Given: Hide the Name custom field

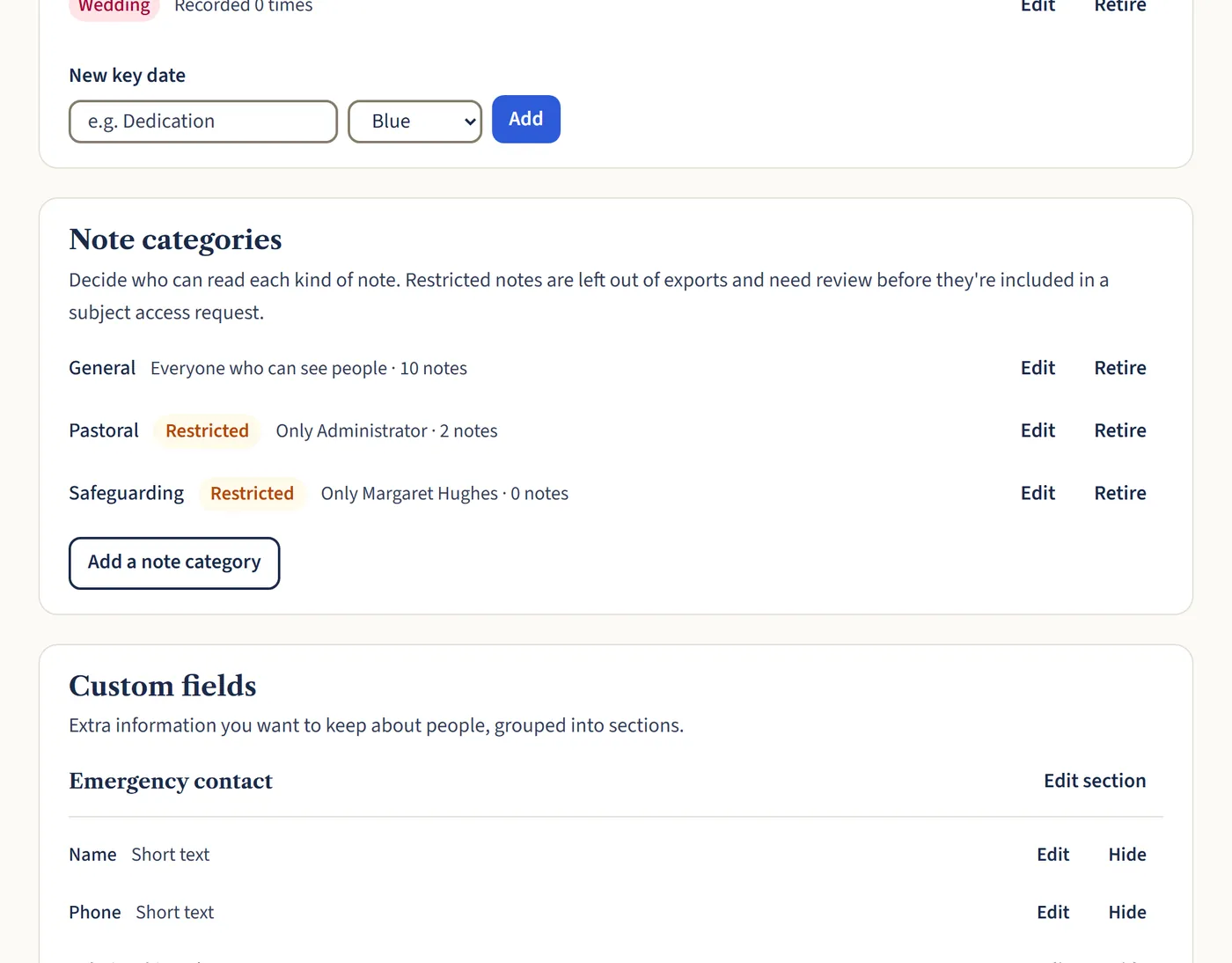Looking at the screenshot, I should tap(1127, 855).
